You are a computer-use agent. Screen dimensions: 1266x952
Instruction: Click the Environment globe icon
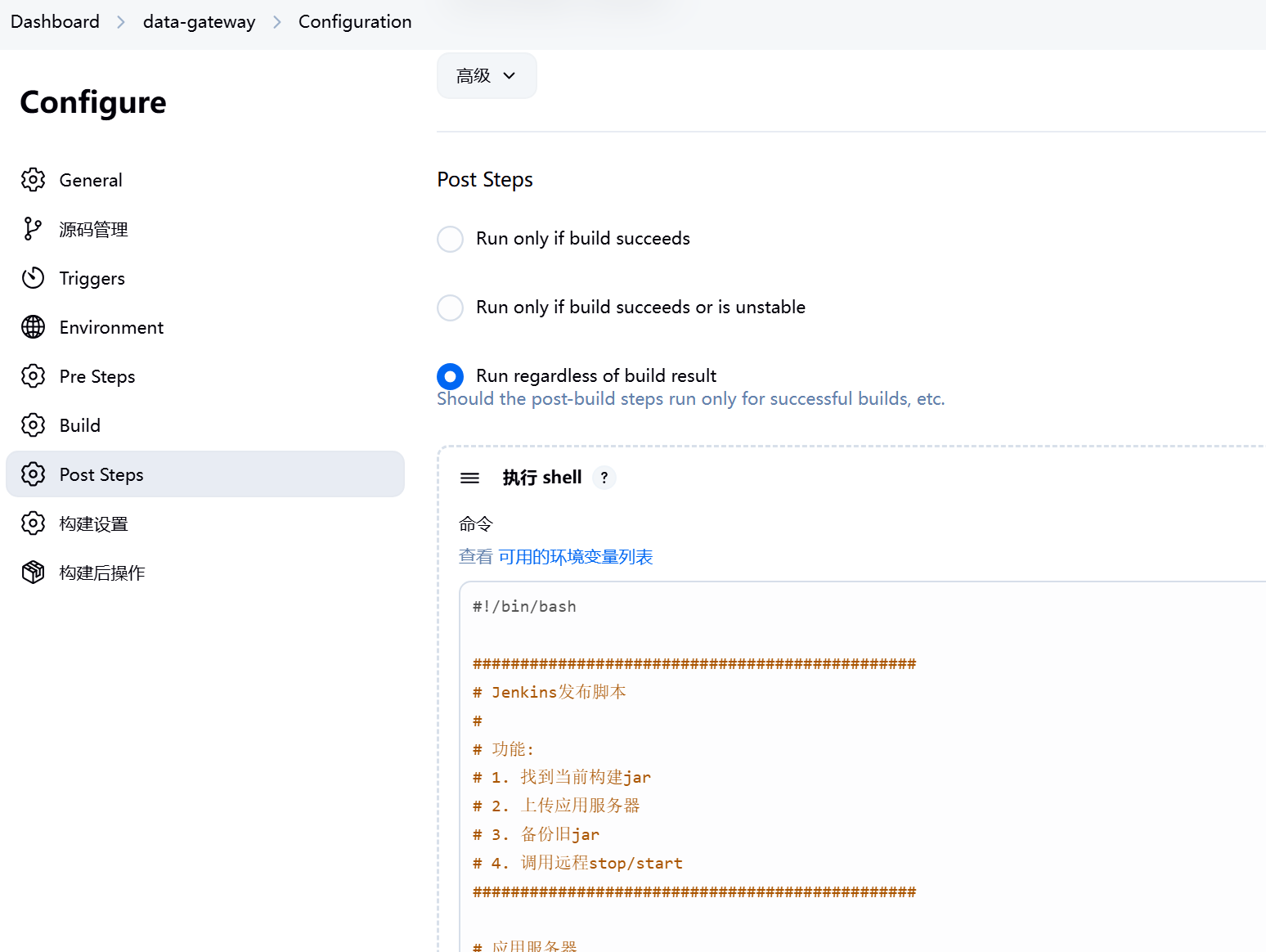pyautogui.click(x=33, y=327)
